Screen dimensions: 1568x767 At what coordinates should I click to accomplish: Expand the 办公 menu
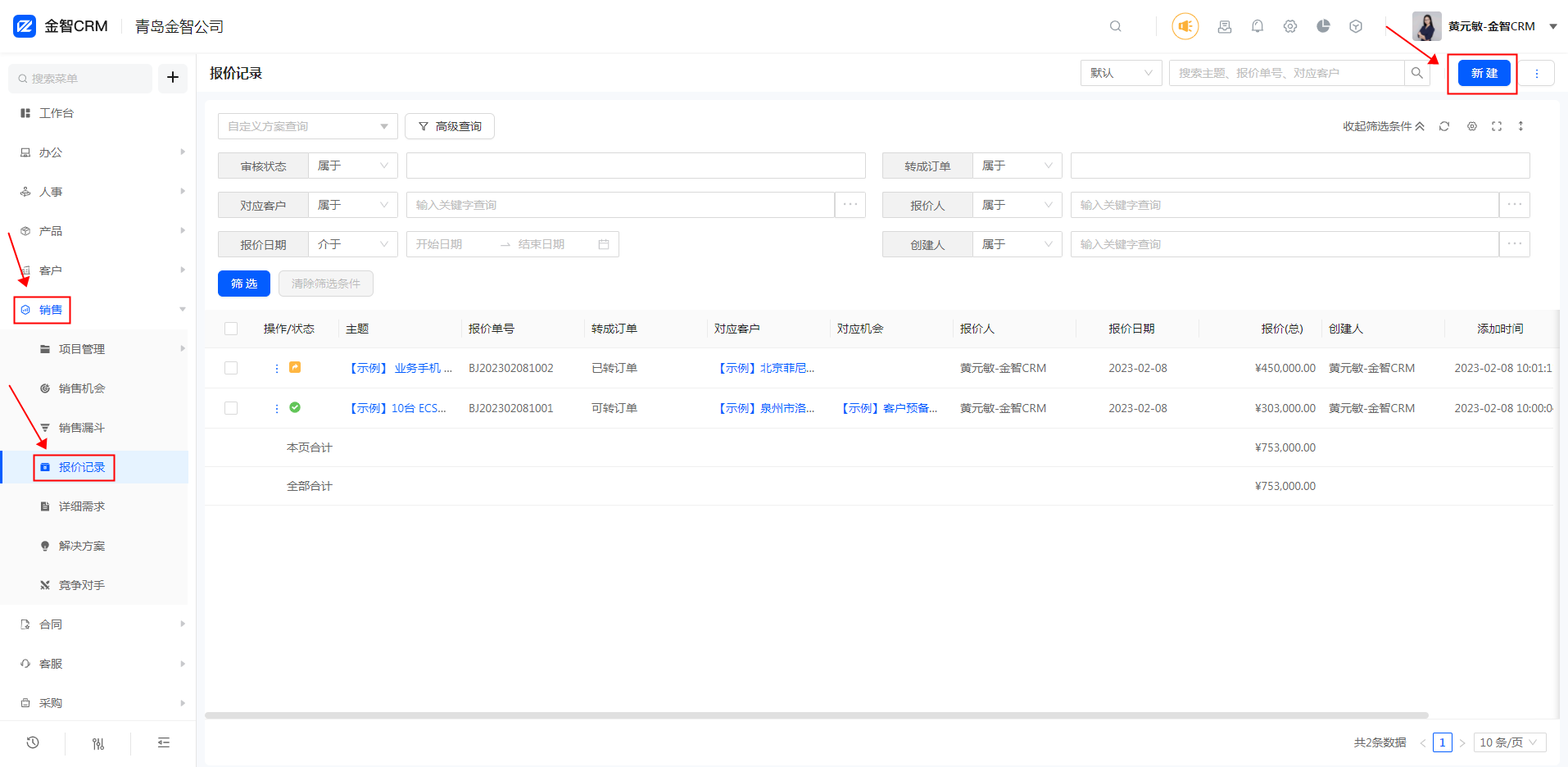94,152
